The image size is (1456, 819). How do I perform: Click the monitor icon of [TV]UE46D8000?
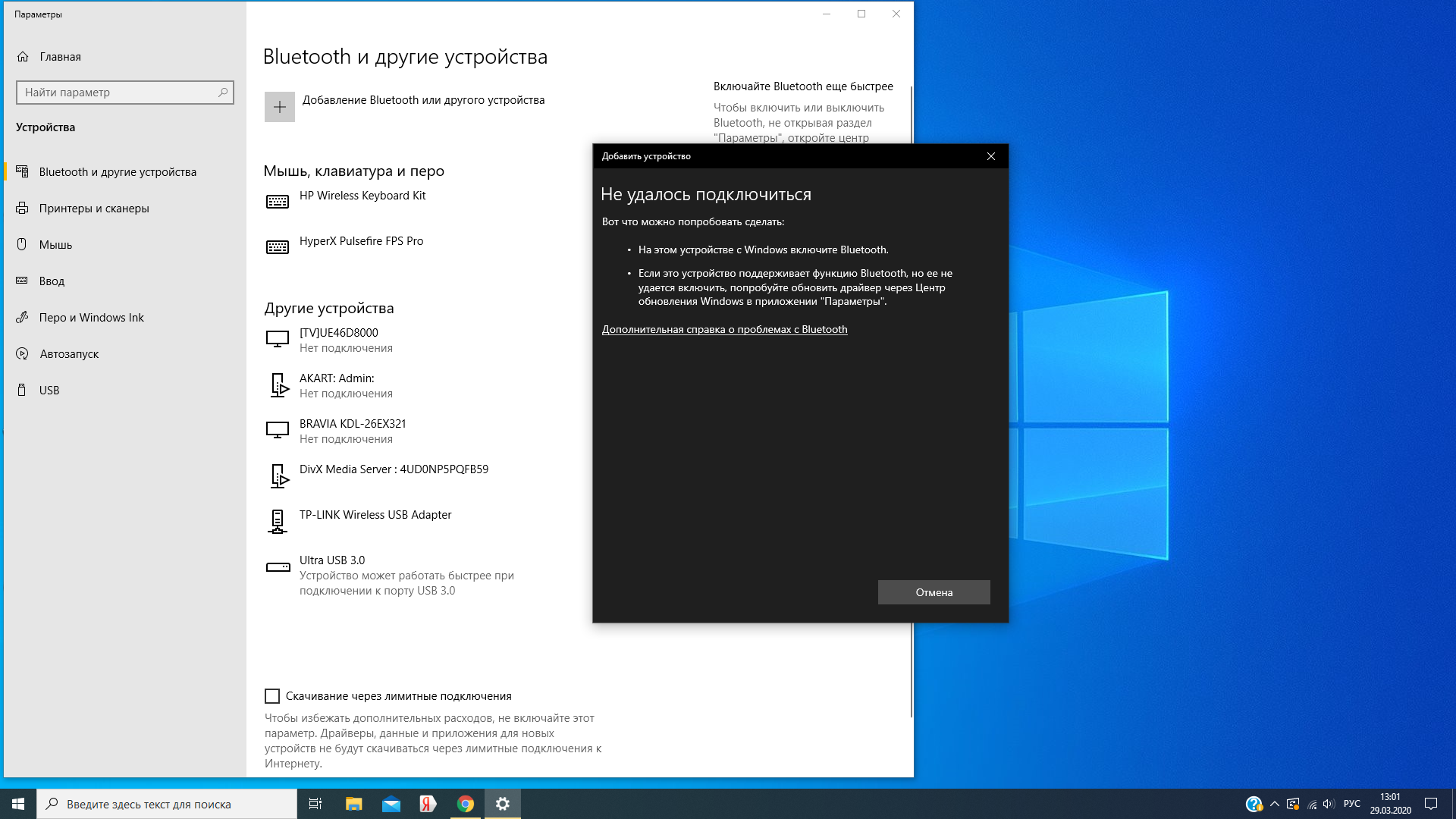[278, 339]
